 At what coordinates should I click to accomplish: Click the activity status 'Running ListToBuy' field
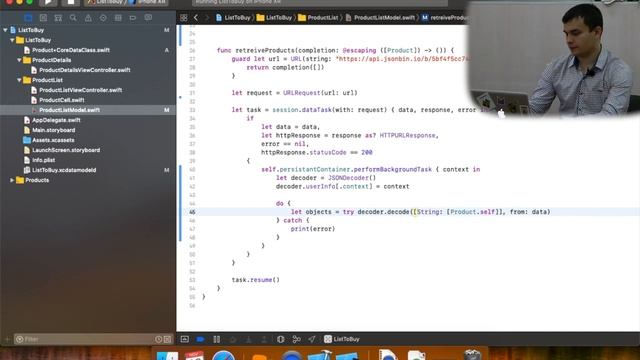point(320,2)
